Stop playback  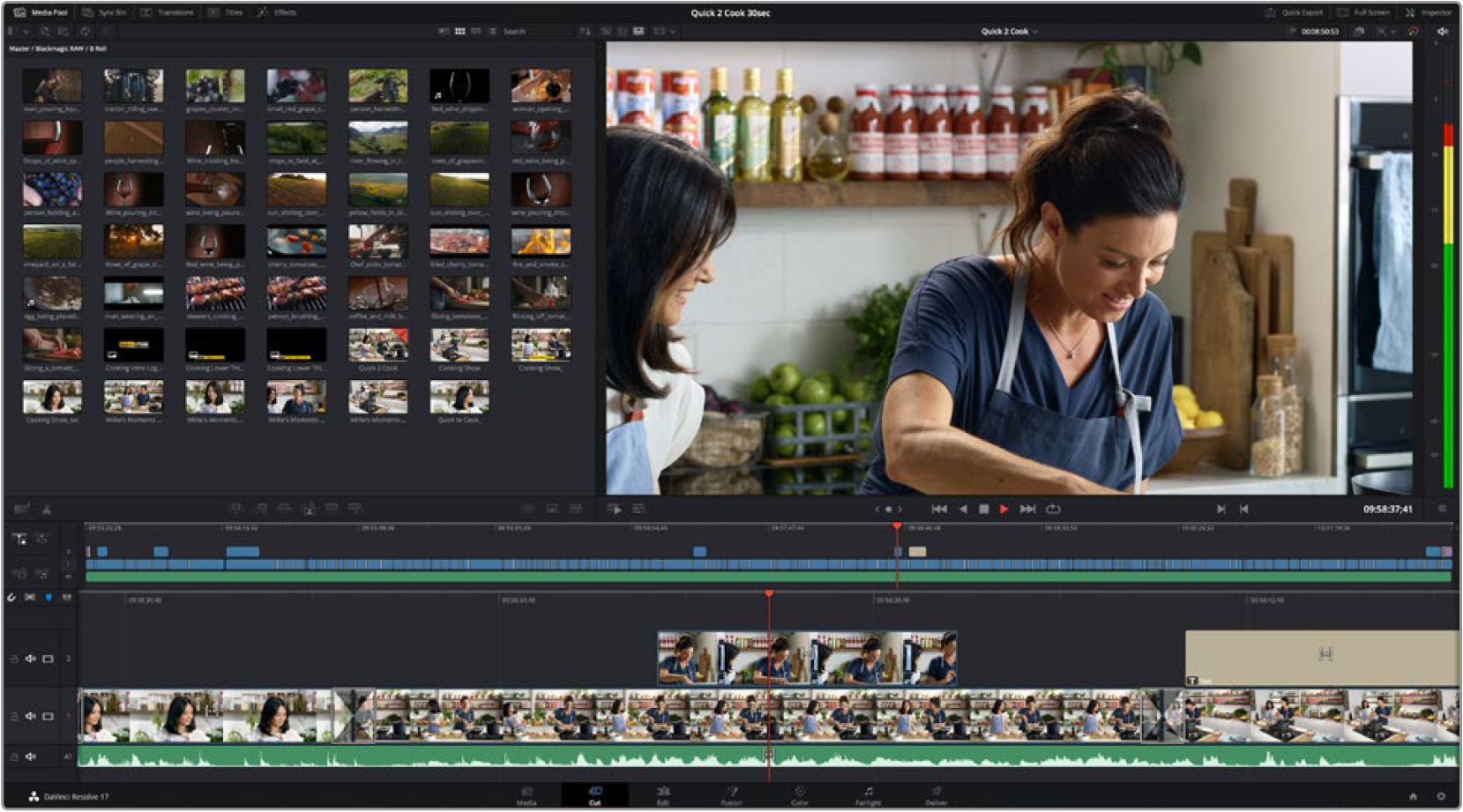coord(984,509)
